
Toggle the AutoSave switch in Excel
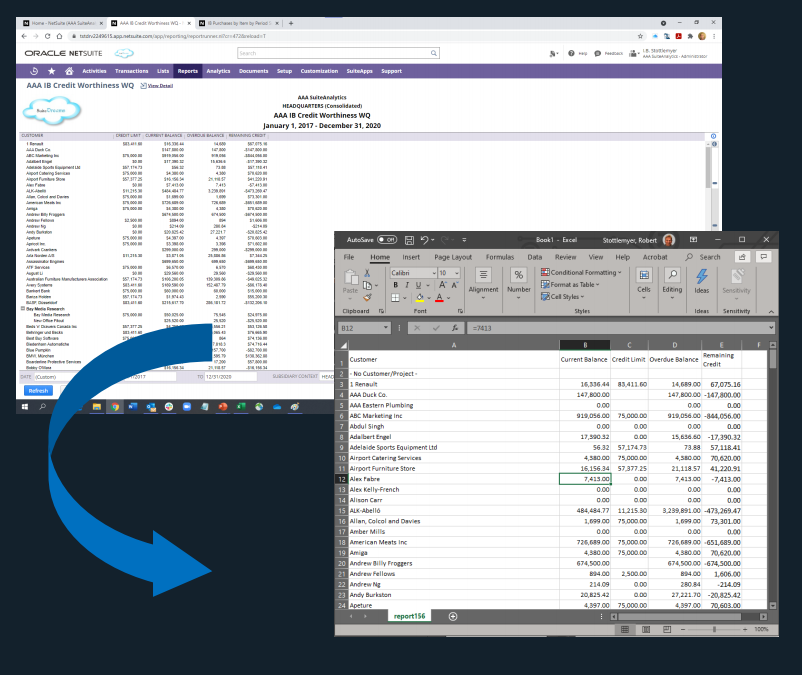pyautogui.click(x=387, y=240)
